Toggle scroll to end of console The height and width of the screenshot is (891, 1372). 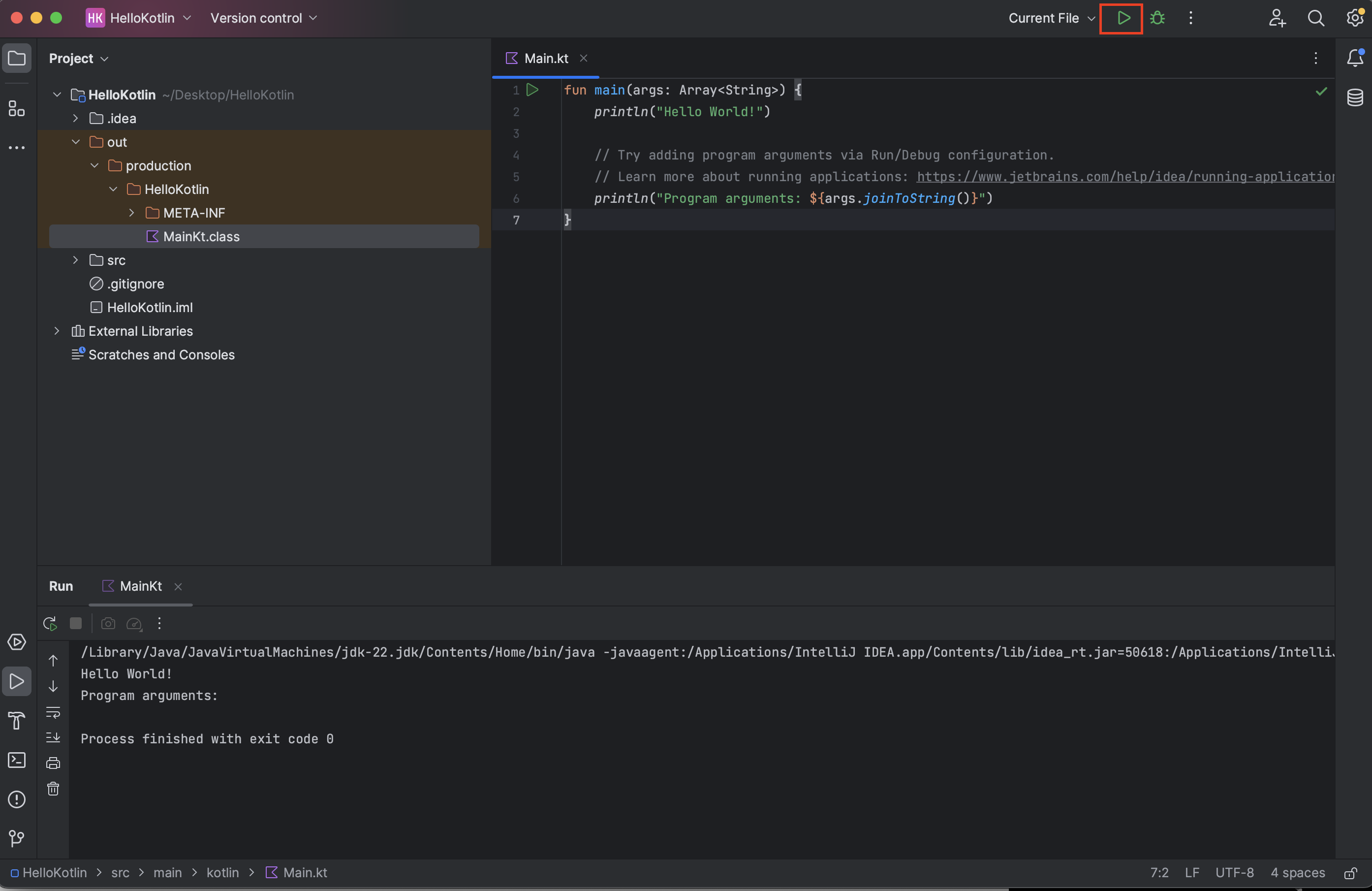(53, 737)
